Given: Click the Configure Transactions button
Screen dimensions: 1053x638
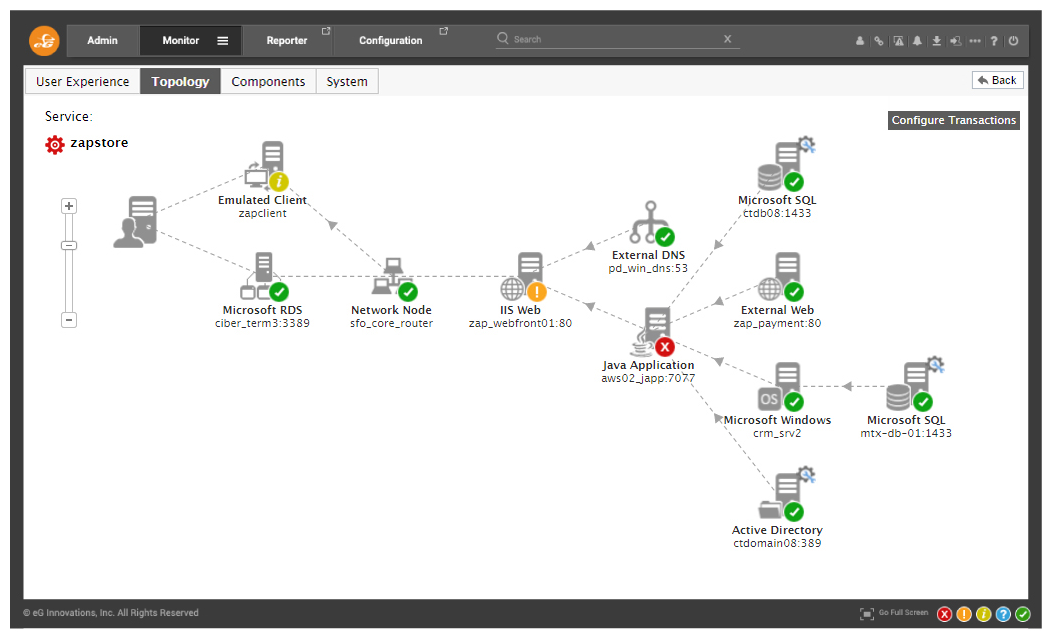Looking at the screenshot, I should click(954, 120).
